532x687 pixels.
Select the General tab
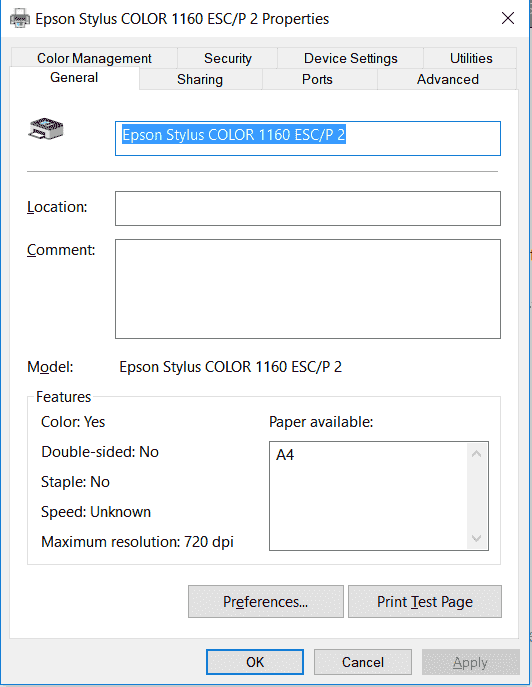[x=74, y=78]
